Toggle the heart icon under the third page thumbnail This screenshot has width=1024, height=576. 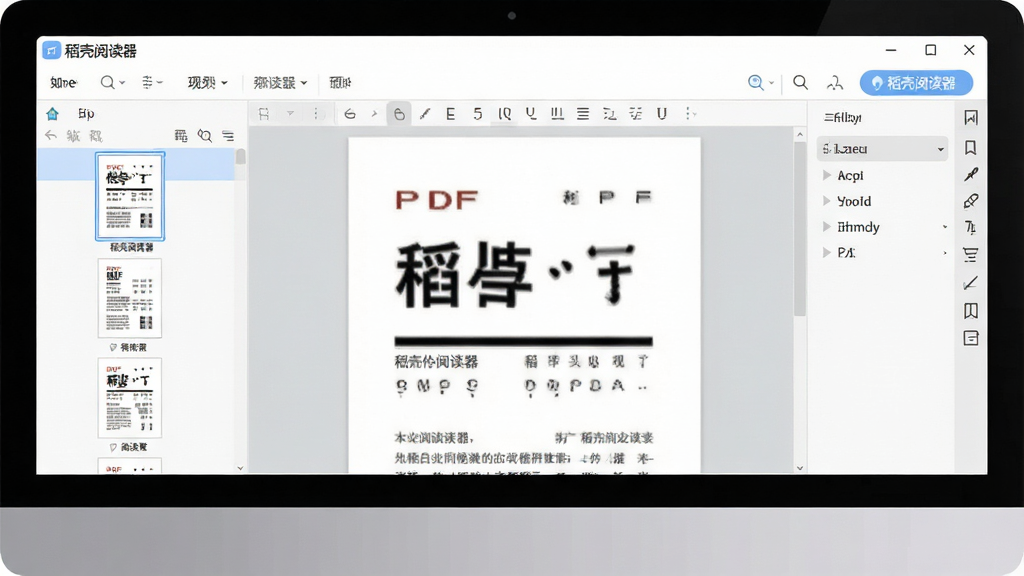[113, 447]
